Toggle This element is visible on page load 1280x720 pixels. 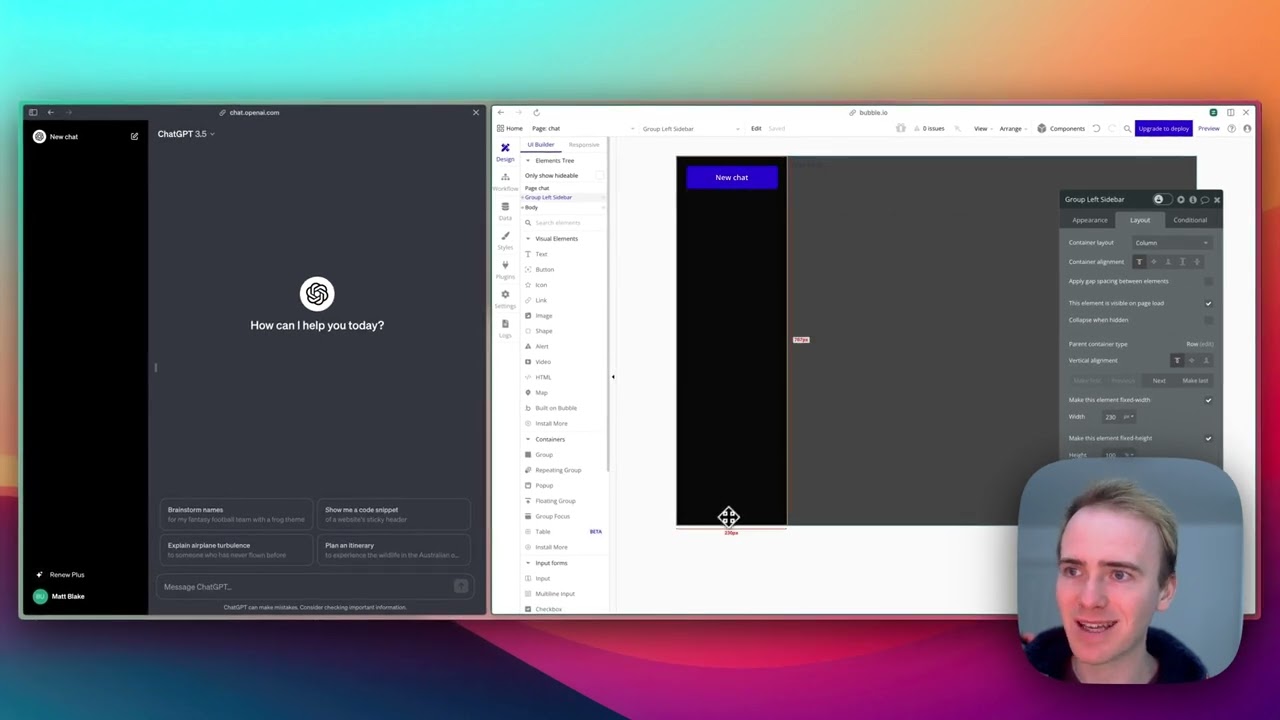[1208, 303]
